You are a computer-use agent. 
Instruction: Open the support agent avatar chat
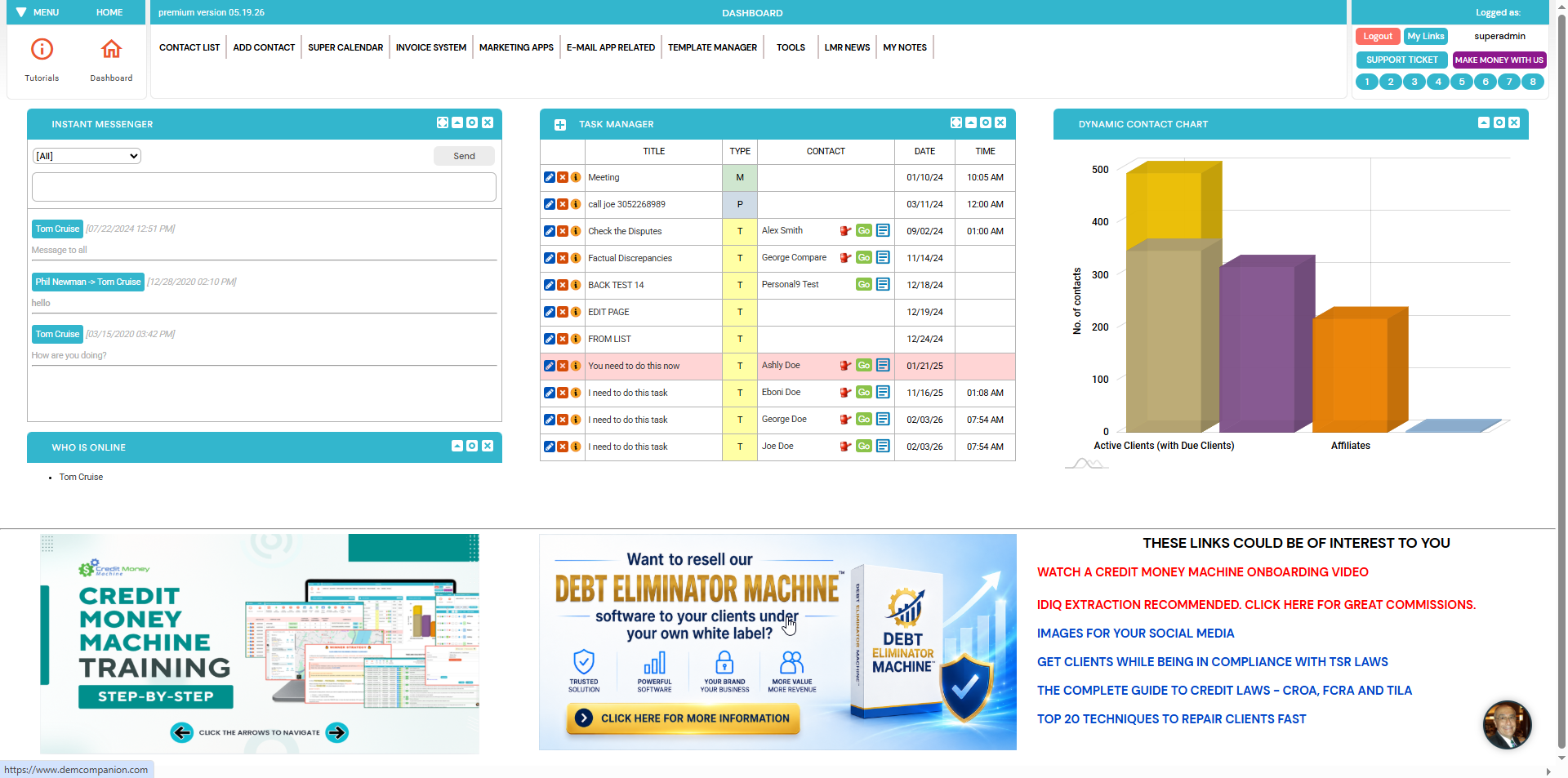1508,725
